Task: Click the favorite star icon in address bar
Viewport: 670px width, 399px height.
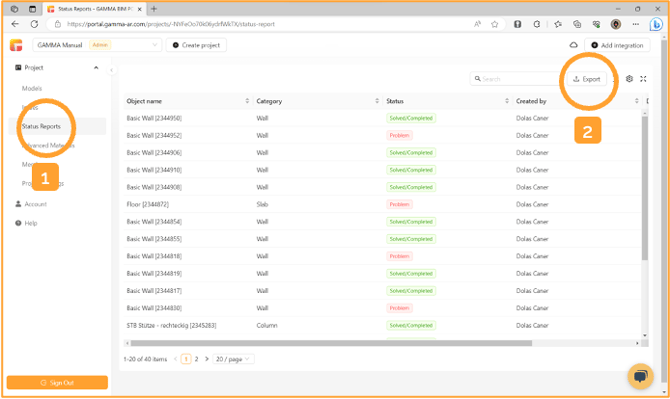Action: (494, 24)
